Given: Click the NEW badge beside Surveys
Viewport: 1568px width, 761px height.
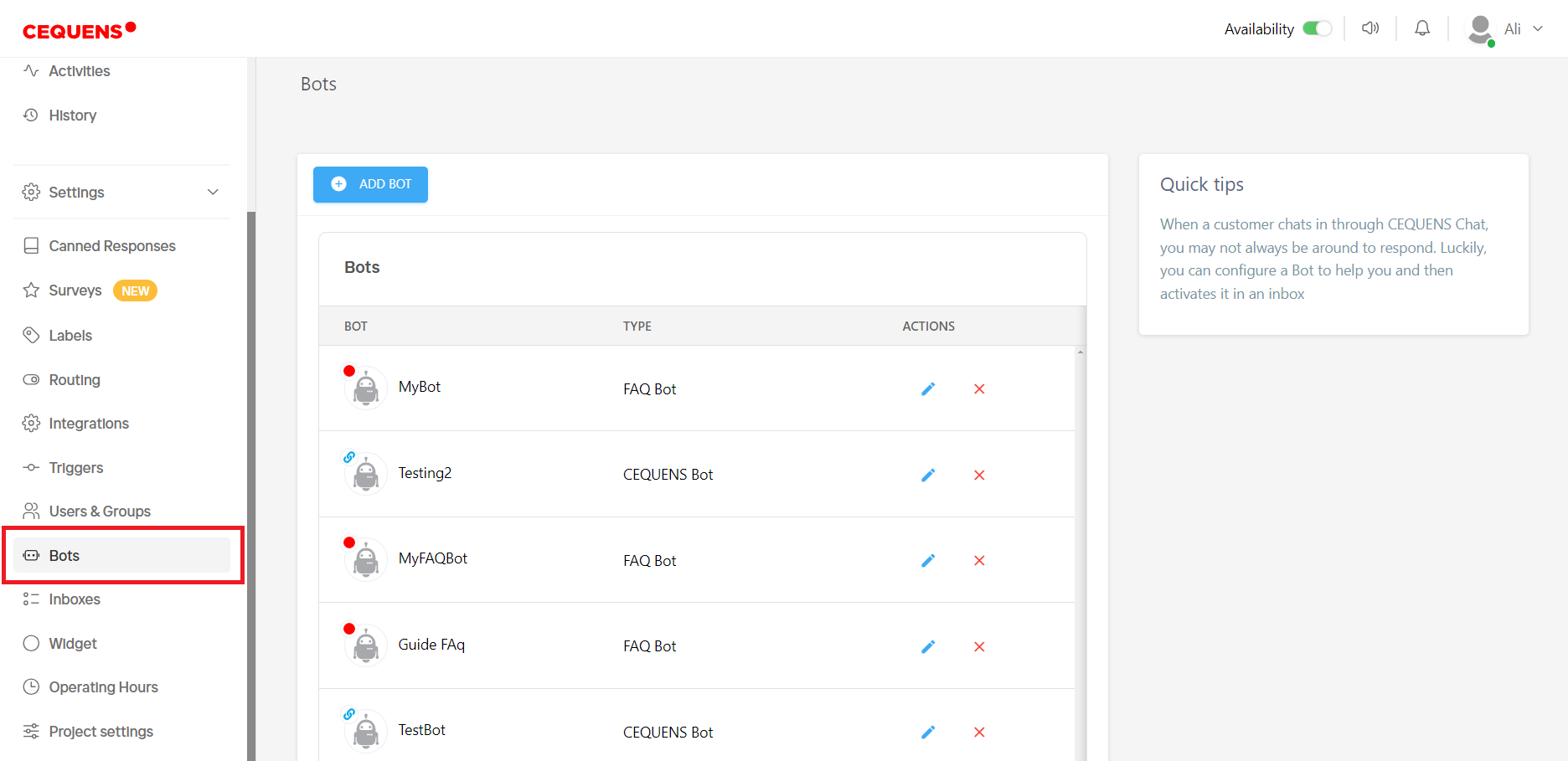Looking at the screenshot, I should [135, 291].
